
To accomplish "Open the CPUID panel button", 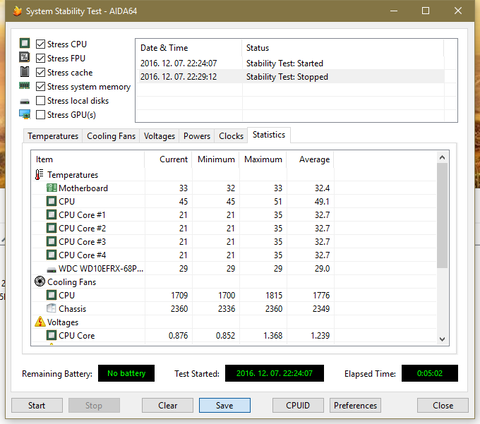I will point(298,405).
